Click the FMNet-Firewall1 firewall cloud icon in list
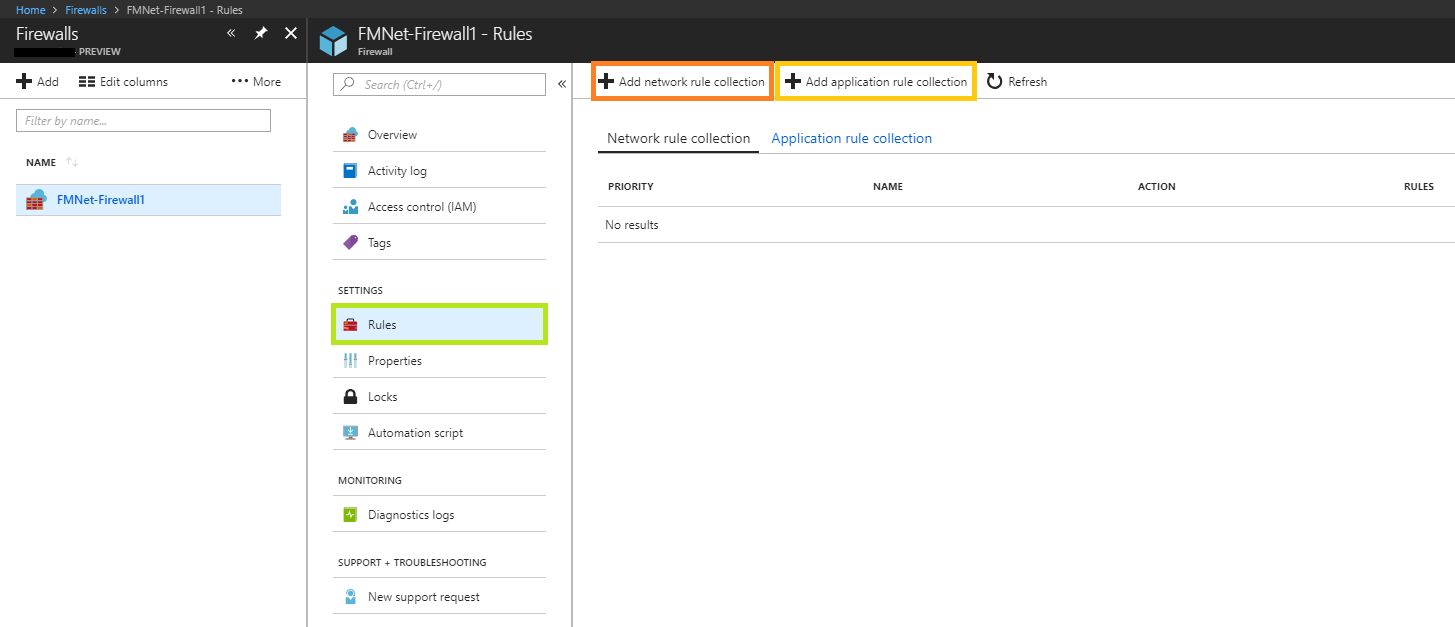Image resolution: width=1455 pixels, height=627 pixels. (x=36, y=199)
